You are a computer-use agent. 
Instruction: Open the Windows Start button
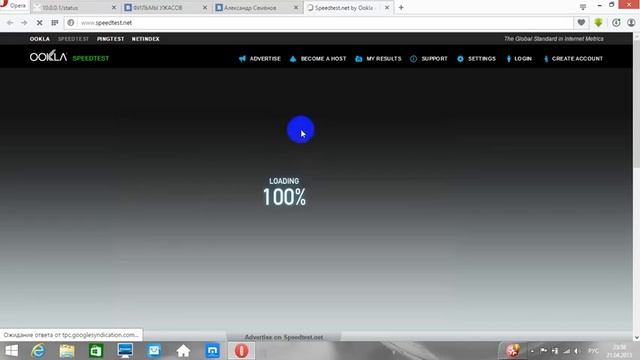pyautogui.click(x=11, y=351)
